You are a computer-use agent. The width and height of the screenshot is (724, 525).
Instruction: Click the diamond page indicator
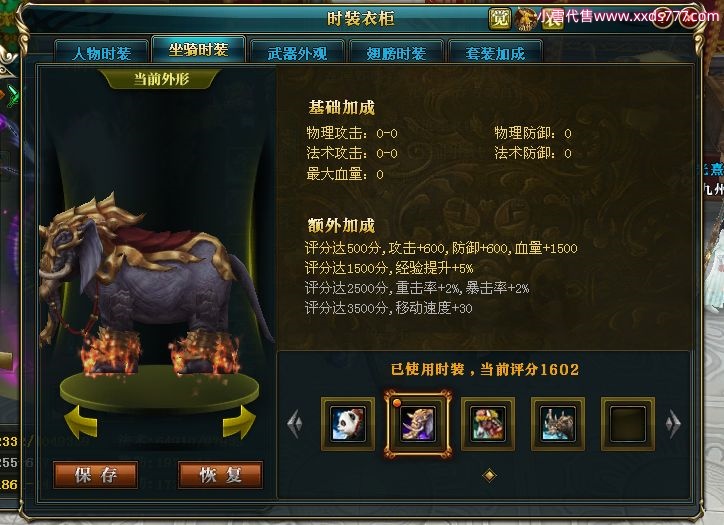(x=489, y=475)
